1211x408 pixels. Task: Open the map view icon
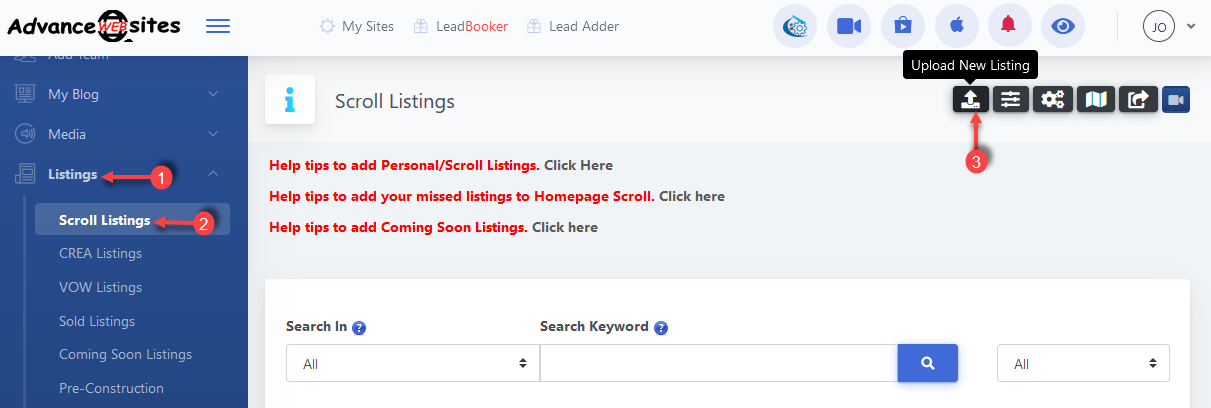point(1096,99)
